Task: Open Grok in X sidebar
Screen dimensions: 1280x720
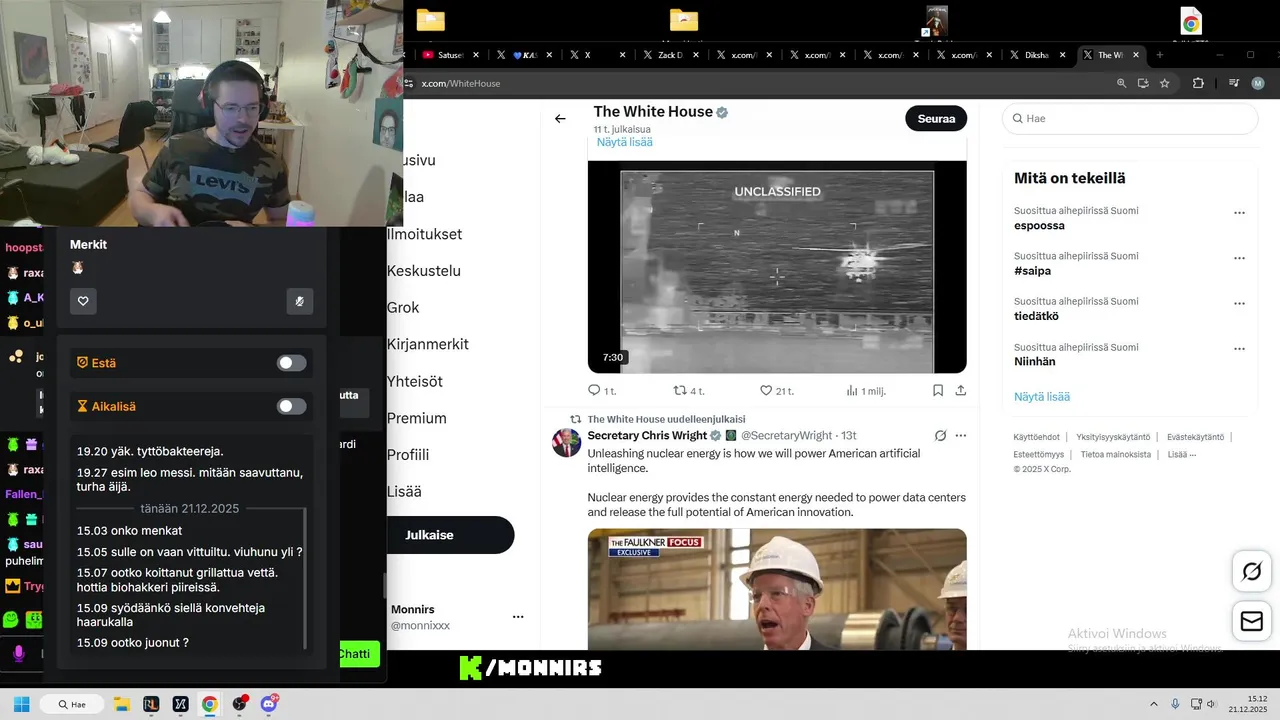Action: point(403,307)
